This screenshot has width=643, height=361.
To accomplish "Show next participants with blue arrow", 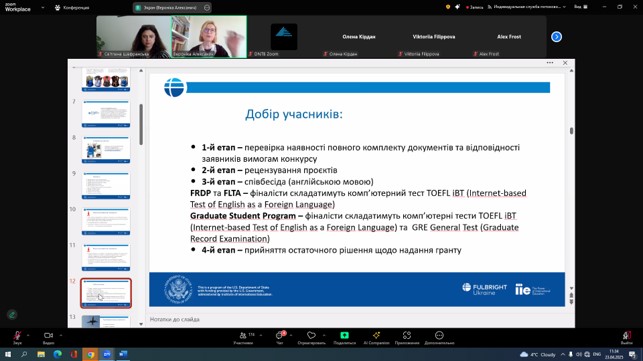I will tap(556, 37).
